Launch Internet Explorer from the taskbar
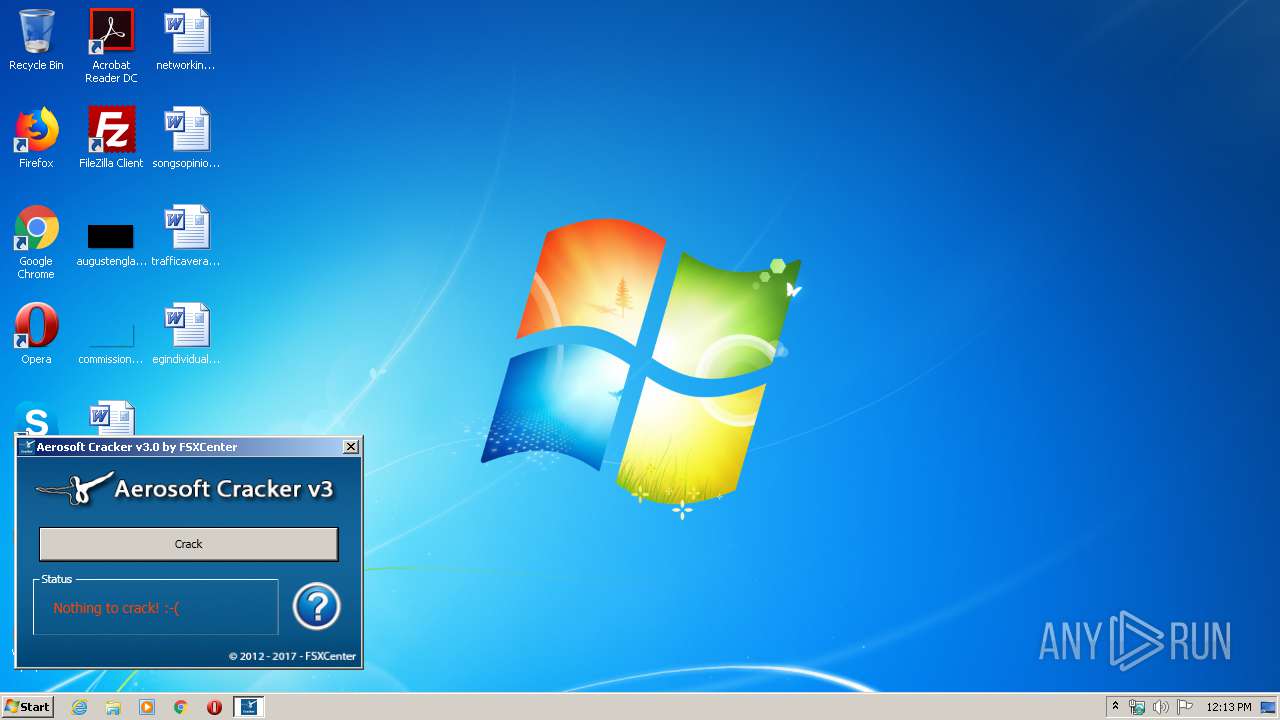The image size is (1280, 720). pyautogui.click(x=79, y=707)
